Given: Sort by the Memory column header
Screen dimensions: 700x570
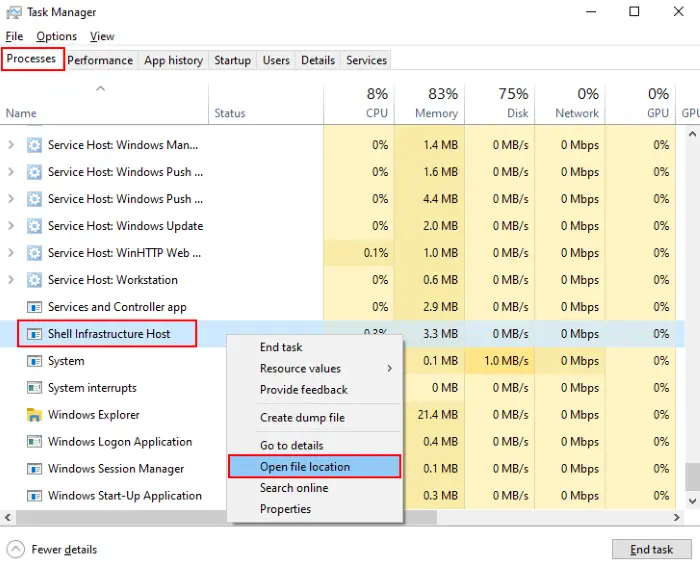Looking at the screenshot, I should pos(429,104).
